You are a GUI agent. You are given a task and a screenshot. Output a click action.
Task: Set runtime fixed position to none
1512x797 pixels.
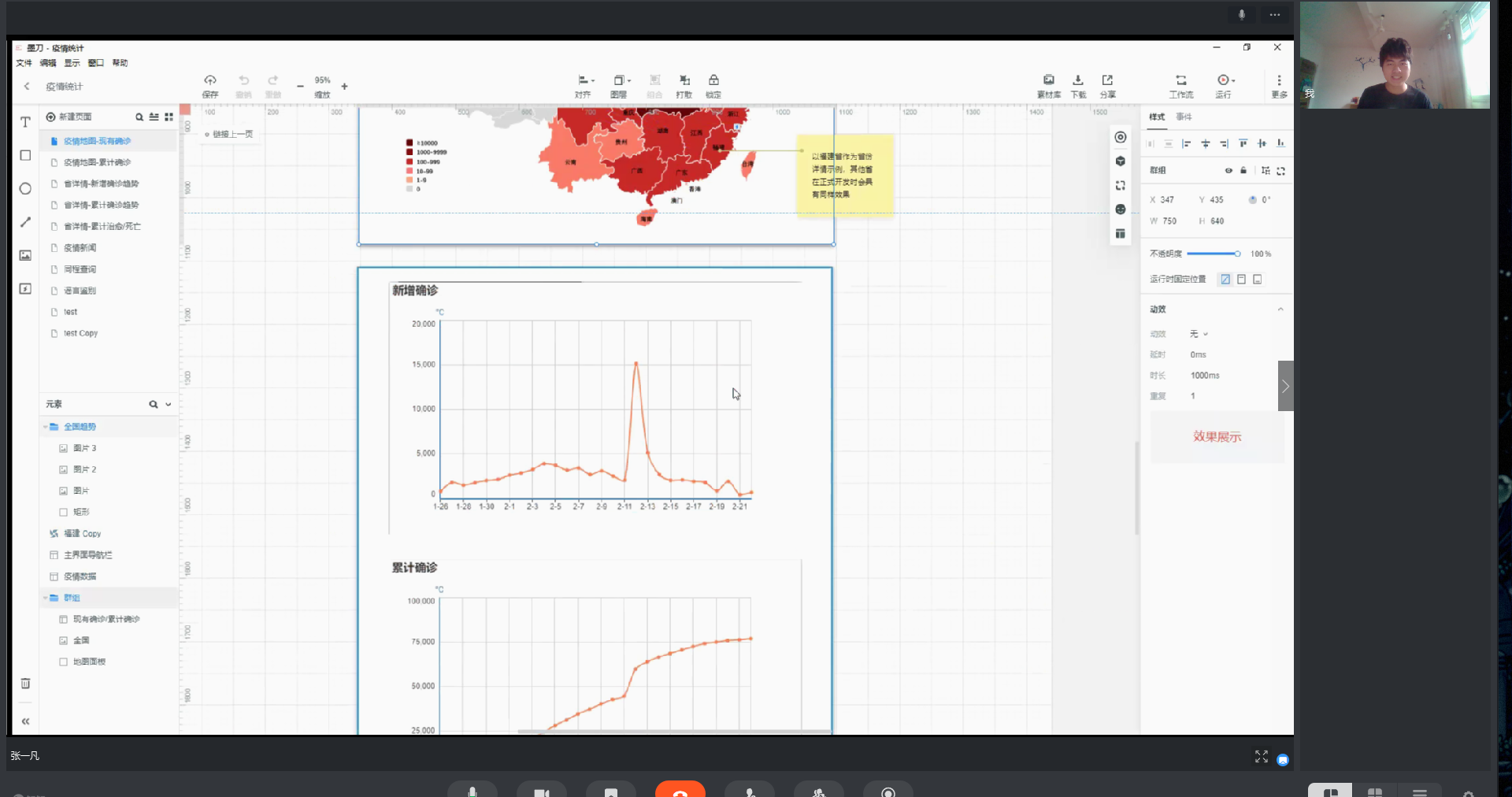point(1225,280)
